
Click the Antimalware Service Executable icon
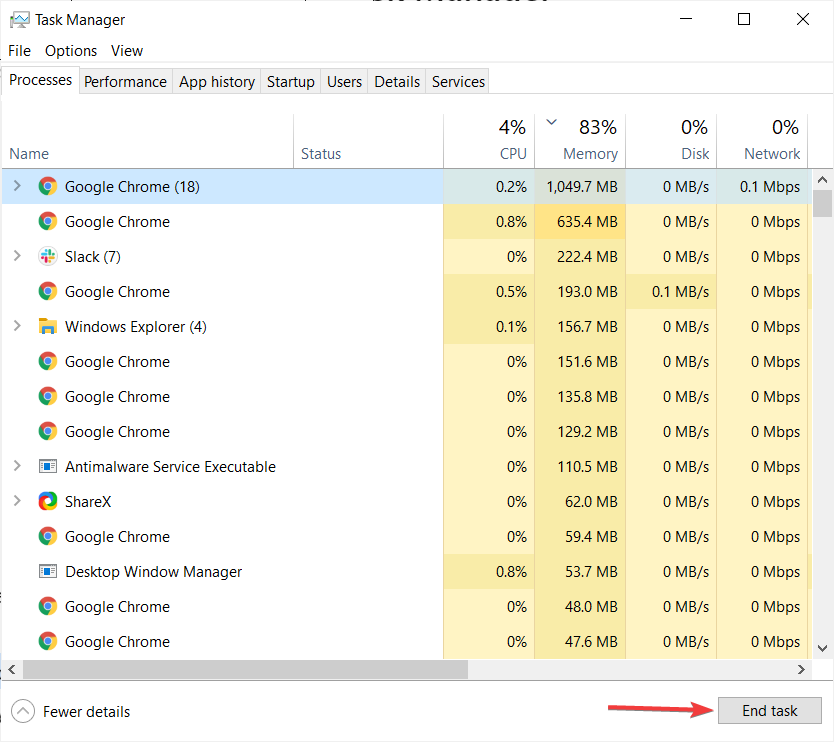click(x=48, y=466)
